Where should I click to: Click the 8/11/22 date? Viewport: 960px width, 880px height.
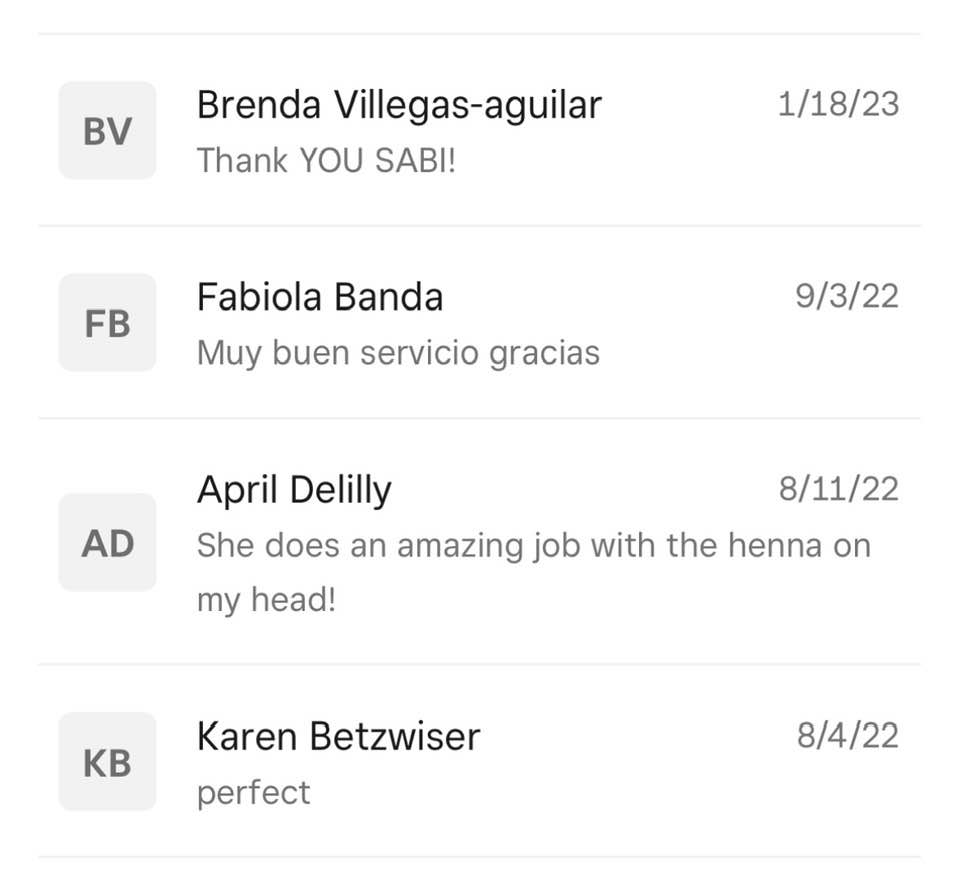(838, 489)
